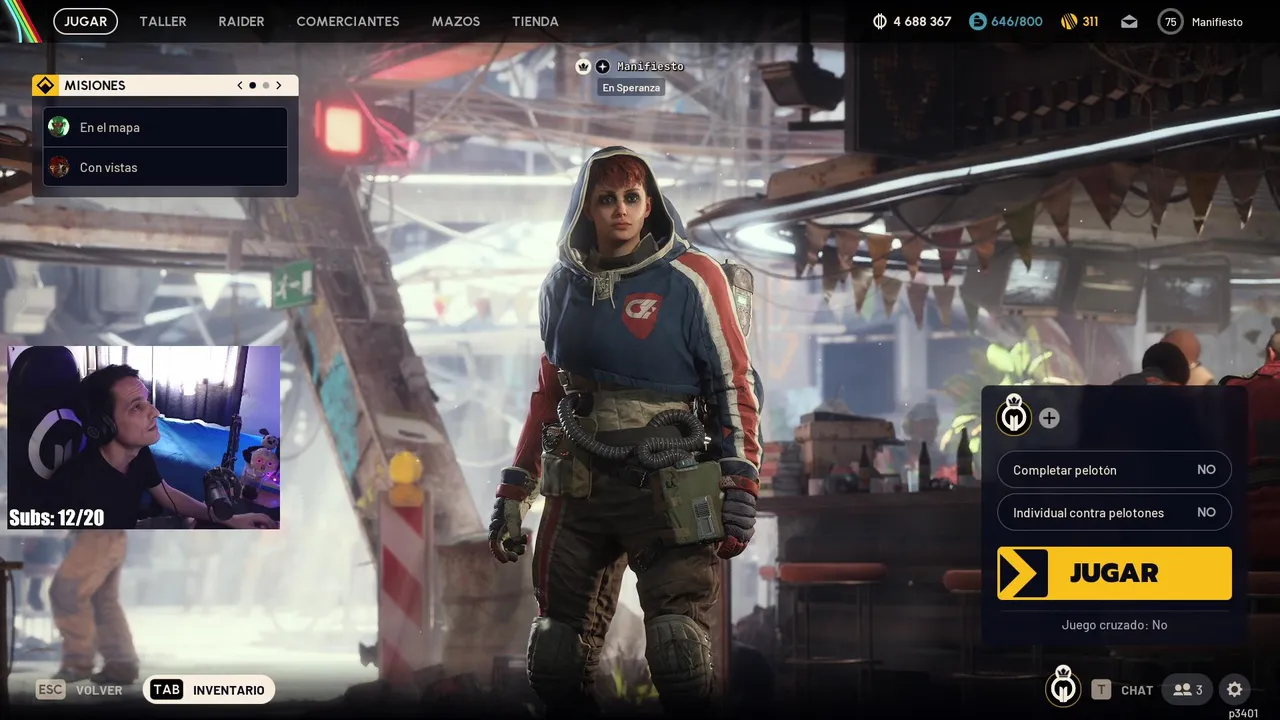Go to the COMERCIANTES tab

point(348,21)
